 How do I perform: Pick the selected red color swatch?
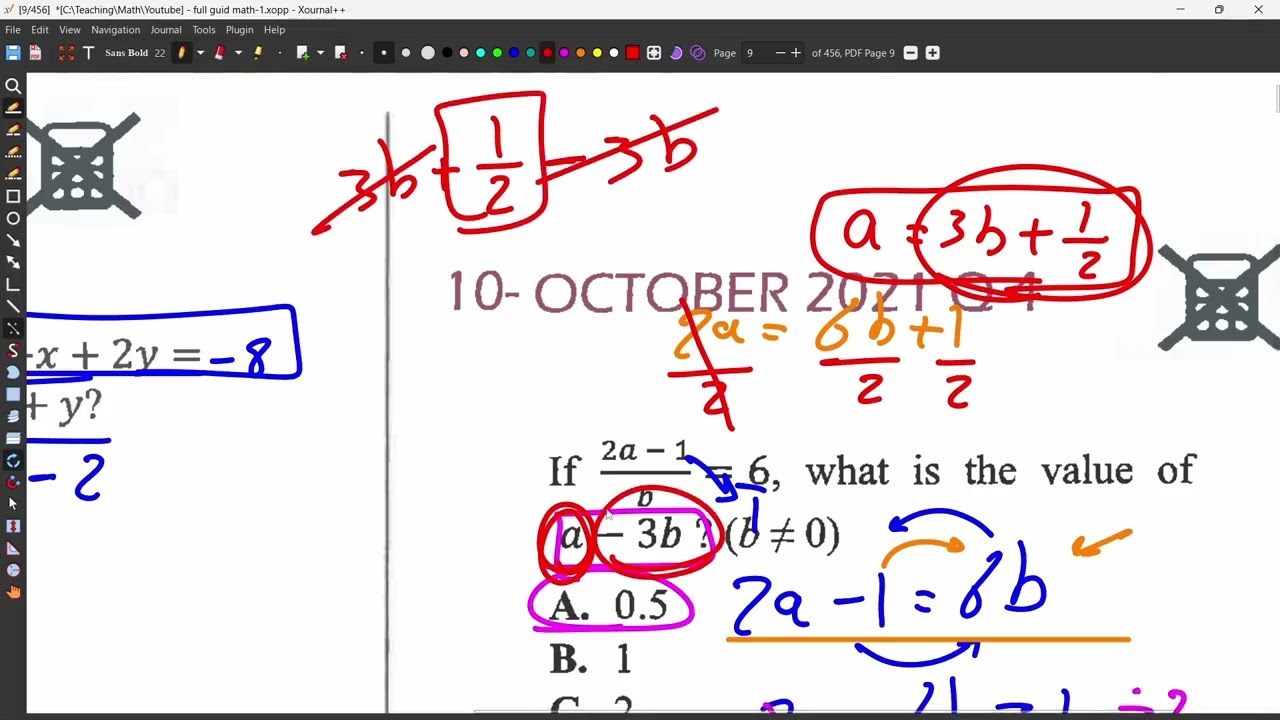pos(547,53)
